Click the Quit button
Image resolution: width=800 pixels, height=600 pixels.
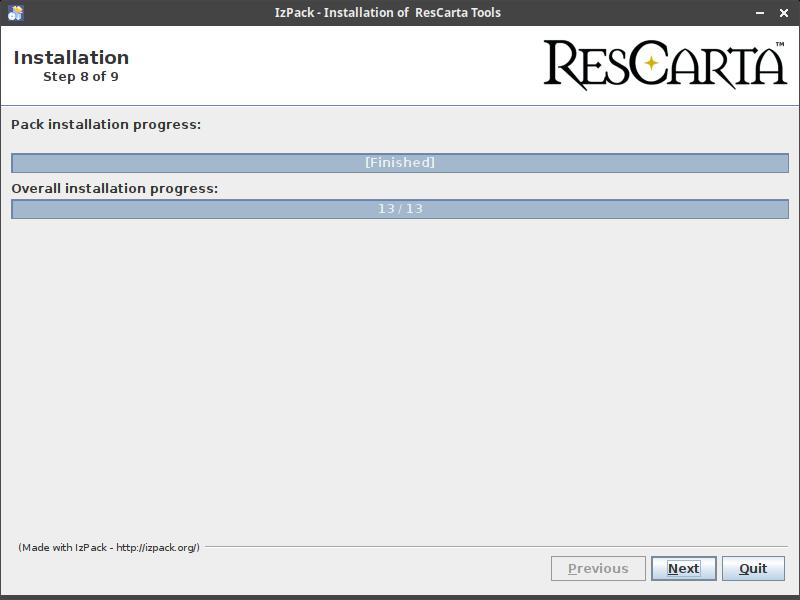pos(753,568)
